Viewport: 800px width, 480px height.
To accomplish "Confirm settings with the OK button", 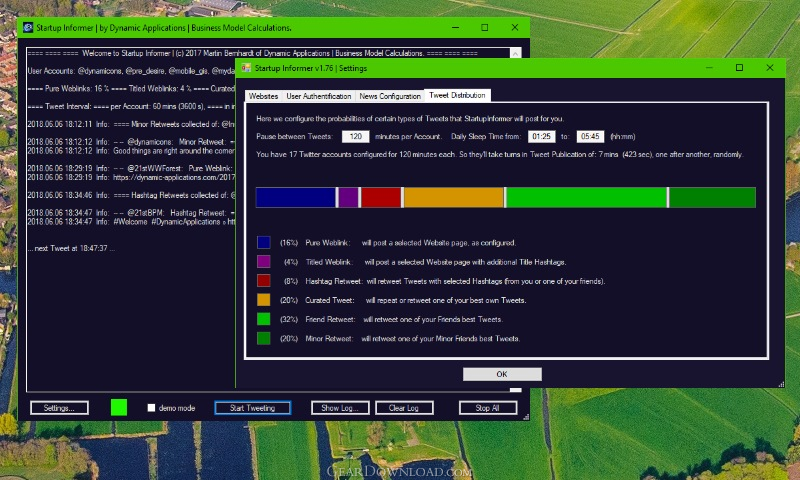I will 502,374.
